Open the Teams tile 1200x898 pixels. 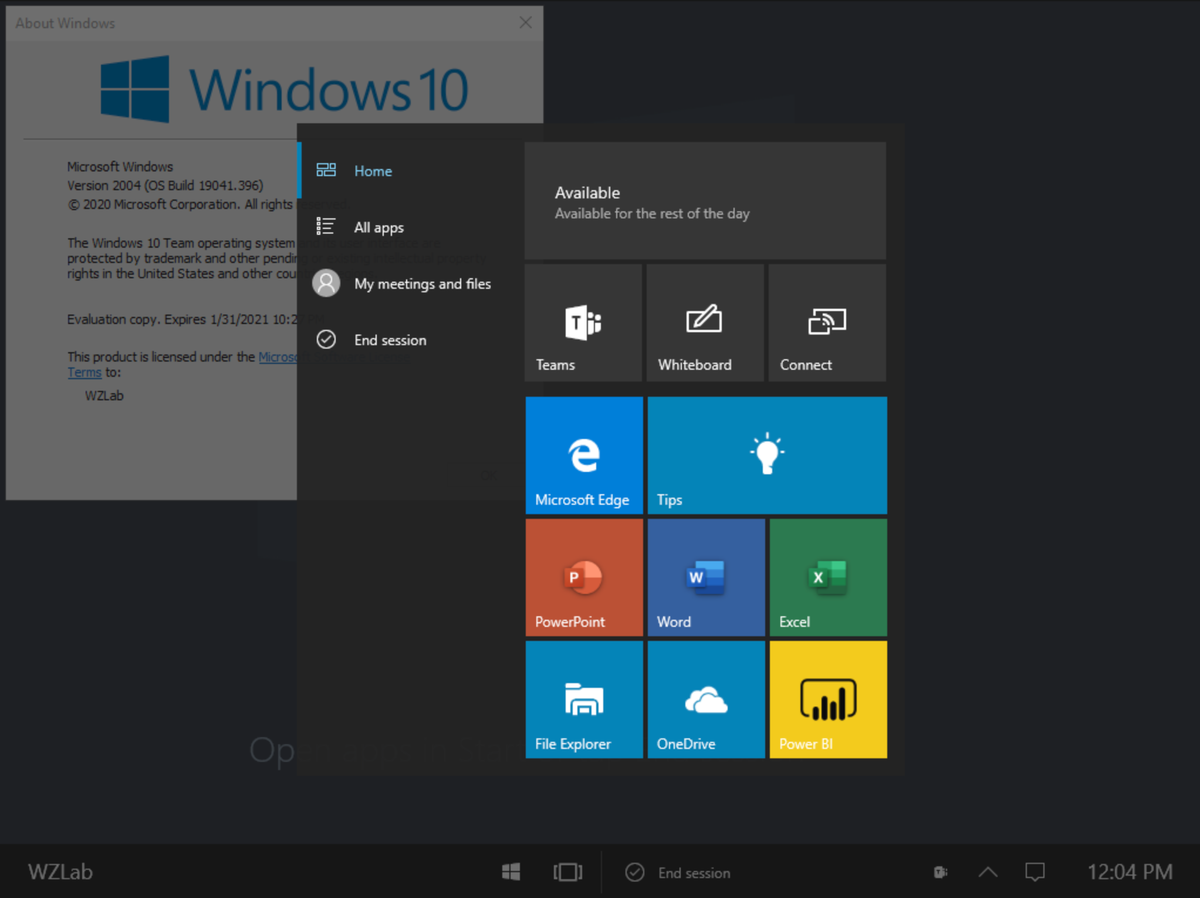click(x=583, y=322)
